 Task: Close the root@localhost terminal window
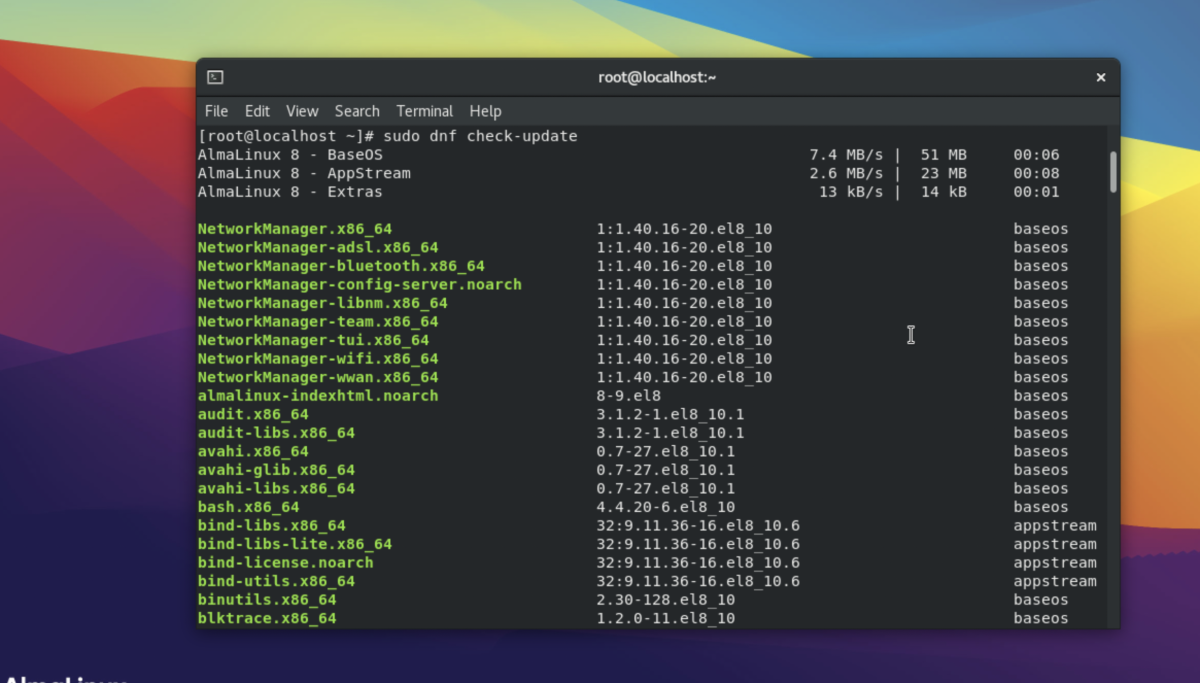[1100, 77]
